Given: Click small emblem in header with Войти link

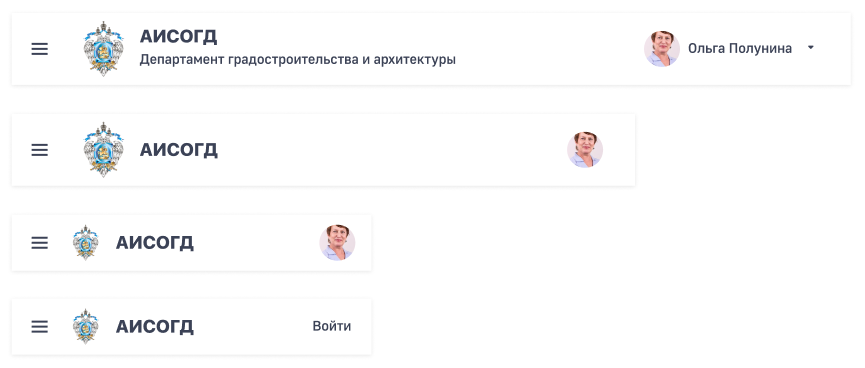Looking at the screenshot, I should click(x=86, y=327).
